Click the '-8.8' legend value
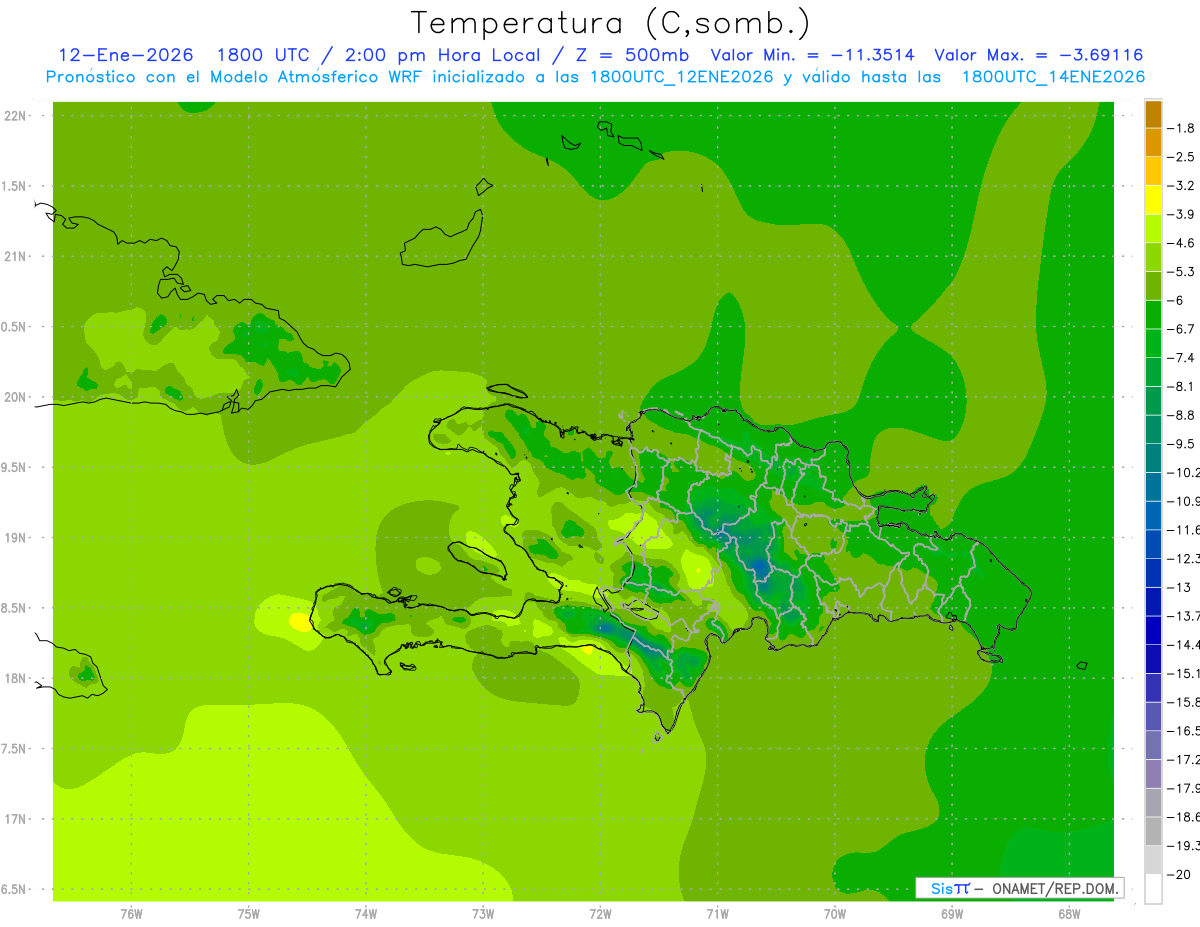1200x927 pixels. point(1181,415)
